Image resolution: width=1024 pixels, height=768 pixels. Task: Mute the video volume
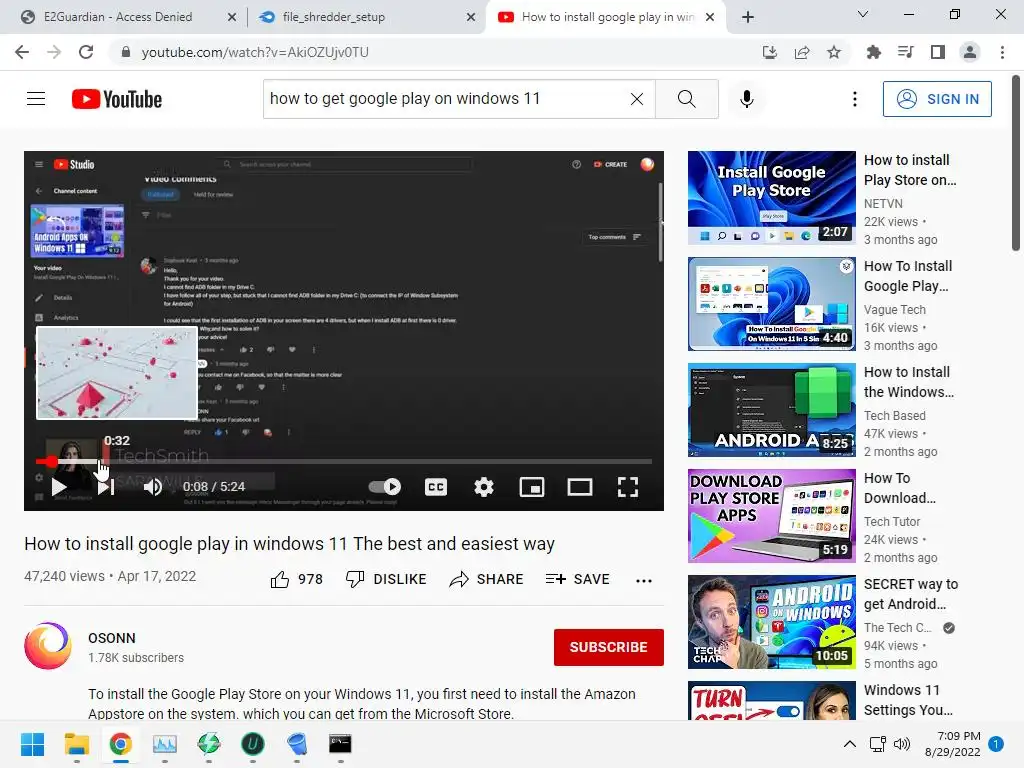(x=153, y=487)
